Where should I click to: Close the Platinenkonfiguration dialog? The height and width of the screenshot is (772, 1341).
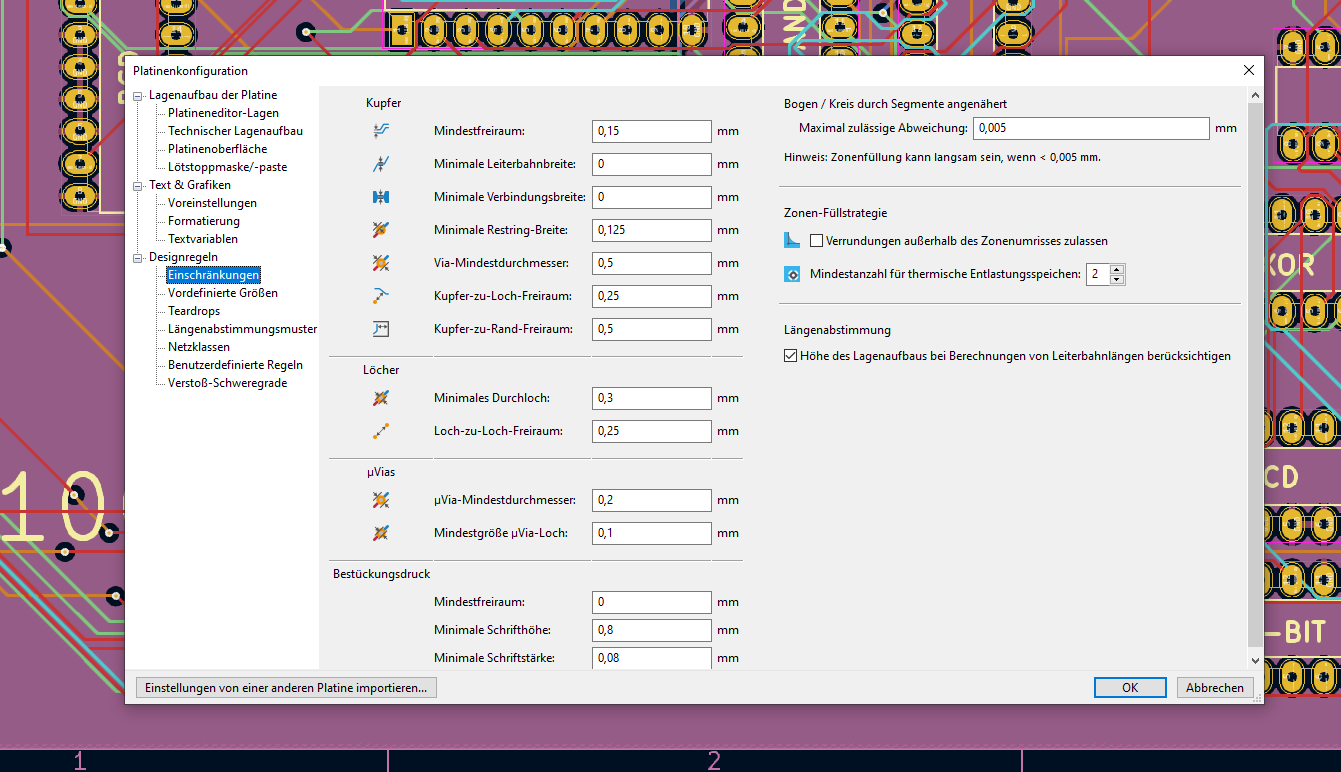pyautogui.click(x=1249, y=70)
